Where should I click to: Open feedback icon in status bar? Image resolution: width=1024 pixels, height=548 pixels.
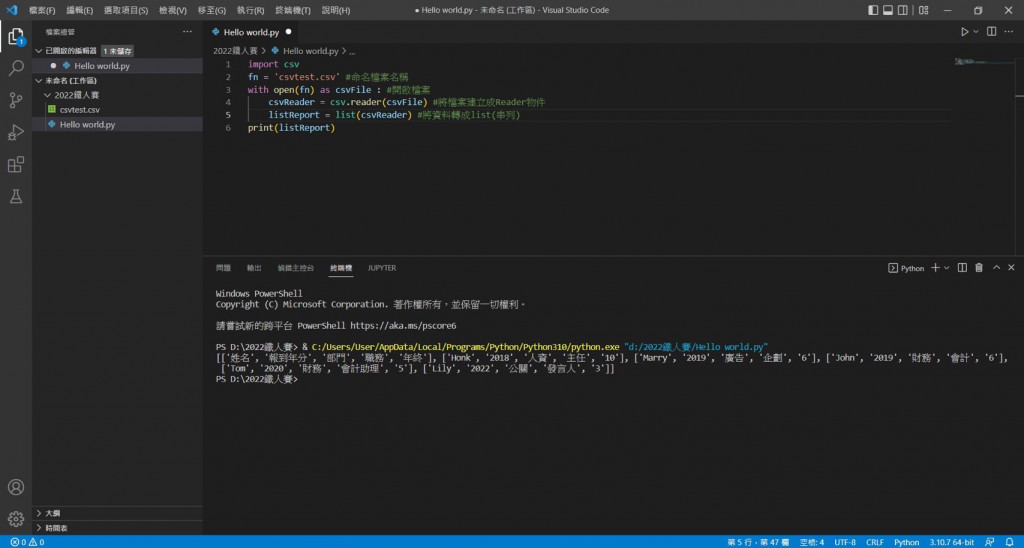point(991,542)
